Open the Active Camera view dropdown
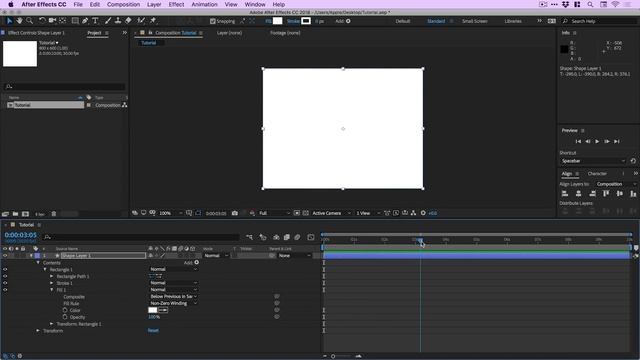 (x=331, y=213)
